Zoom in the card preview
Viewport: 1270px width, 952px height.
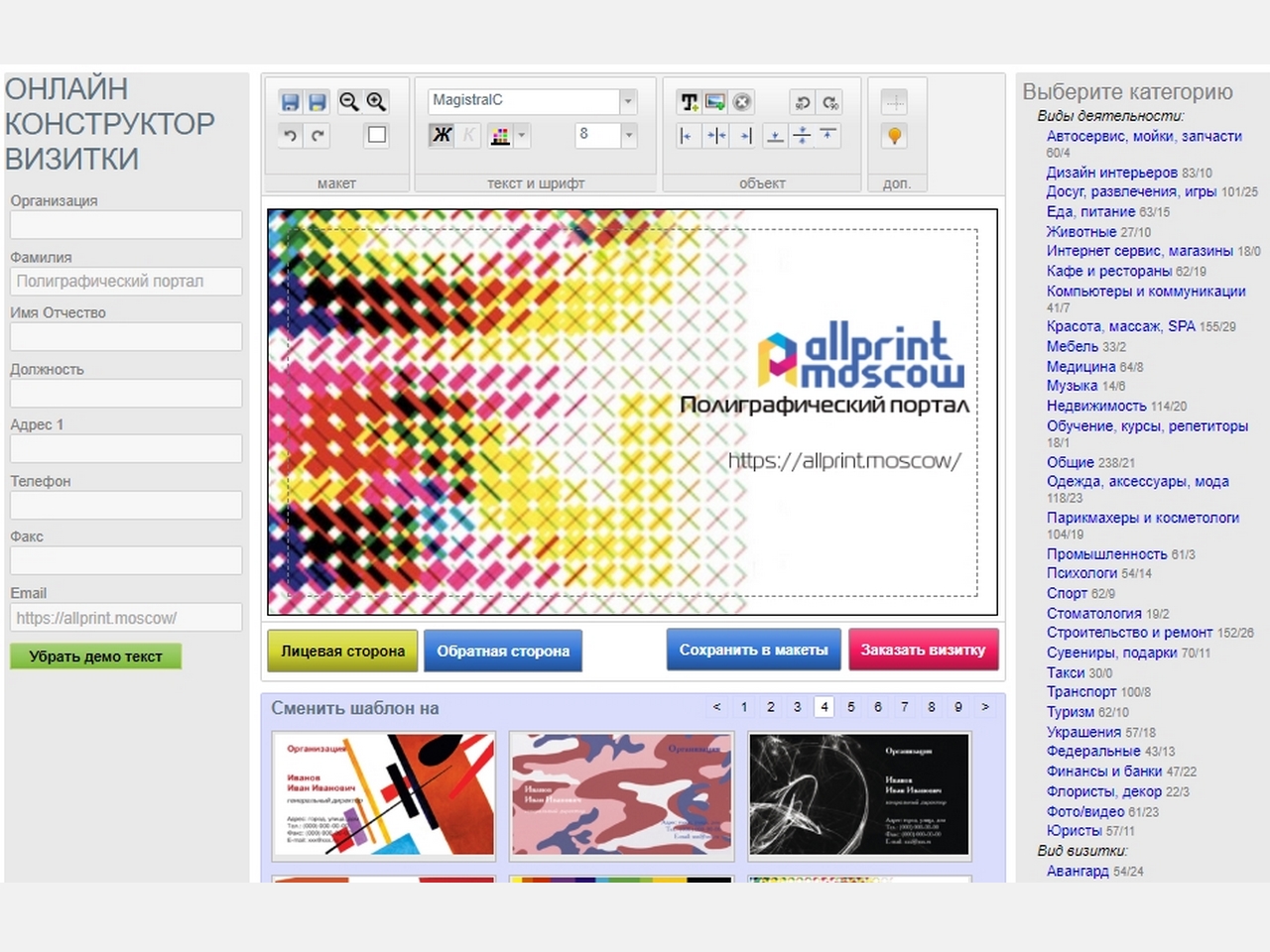pyautogui.click(x=376, y=101)
